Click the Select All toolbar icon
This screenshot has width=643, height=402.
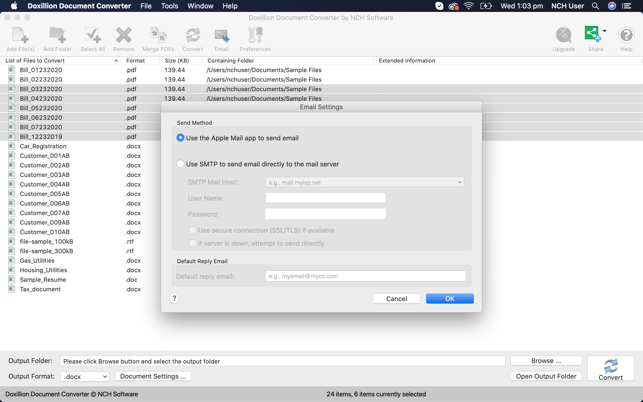[x=93, y=39]
